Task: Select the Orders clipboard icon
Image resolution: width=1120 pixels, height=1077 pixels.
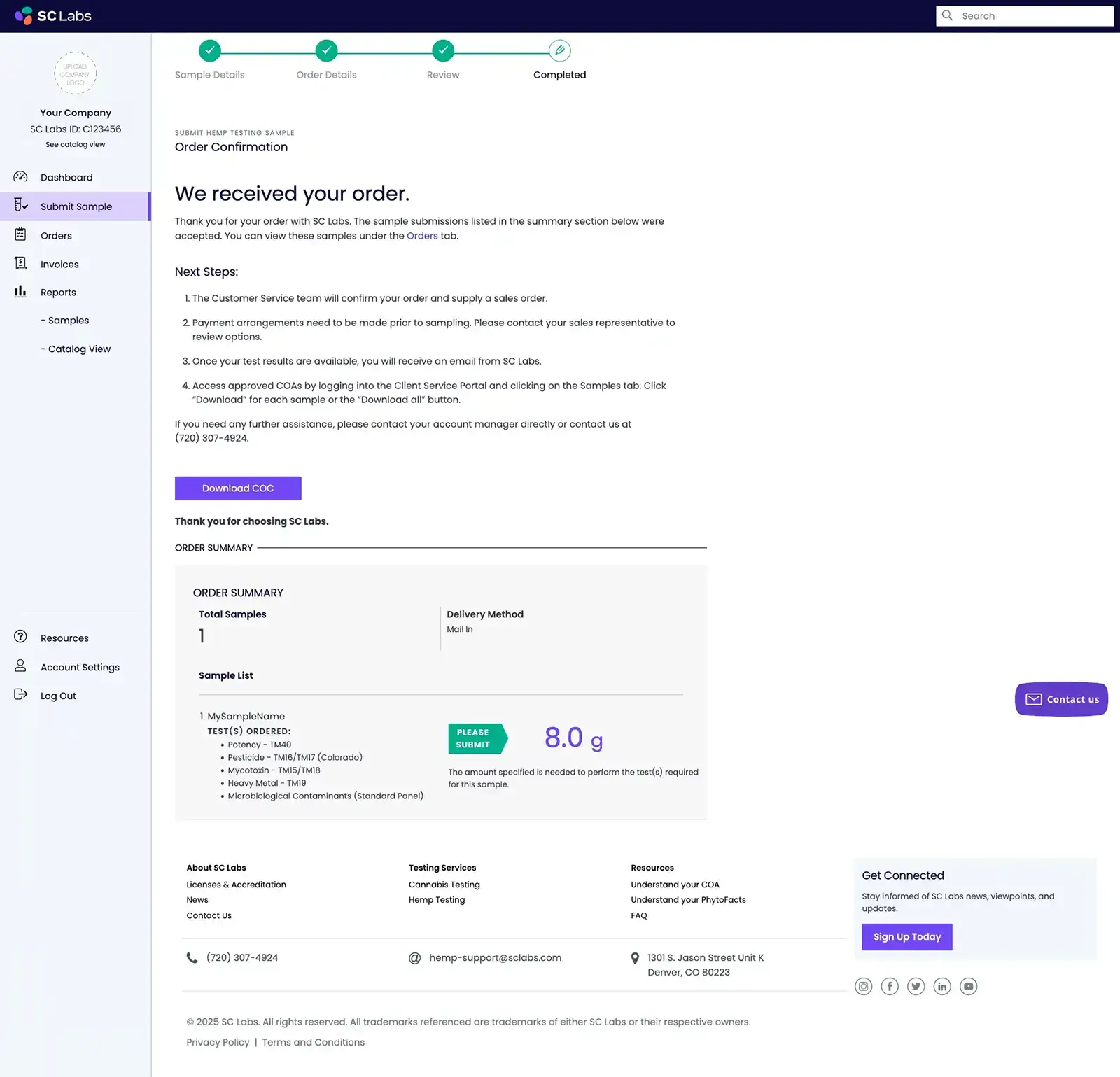Action: tap(21, 235)
